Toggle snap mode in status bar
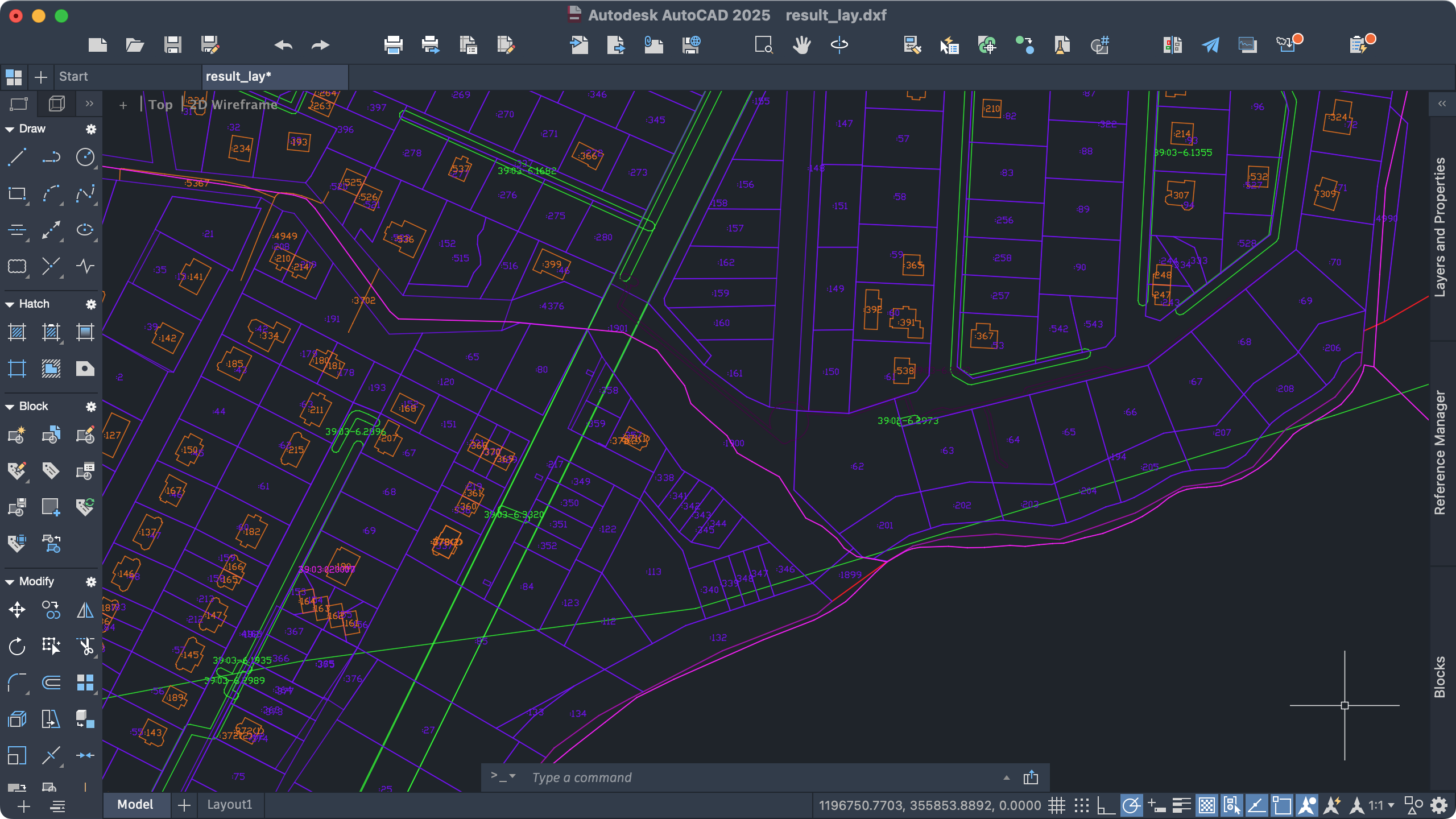This screenshot has height=819, width=1456. [x=1081, y=805]
